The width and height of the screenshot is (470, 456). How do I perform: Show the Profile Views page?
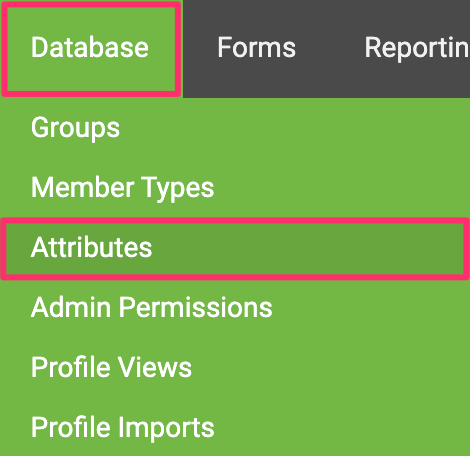click(111, 367)
